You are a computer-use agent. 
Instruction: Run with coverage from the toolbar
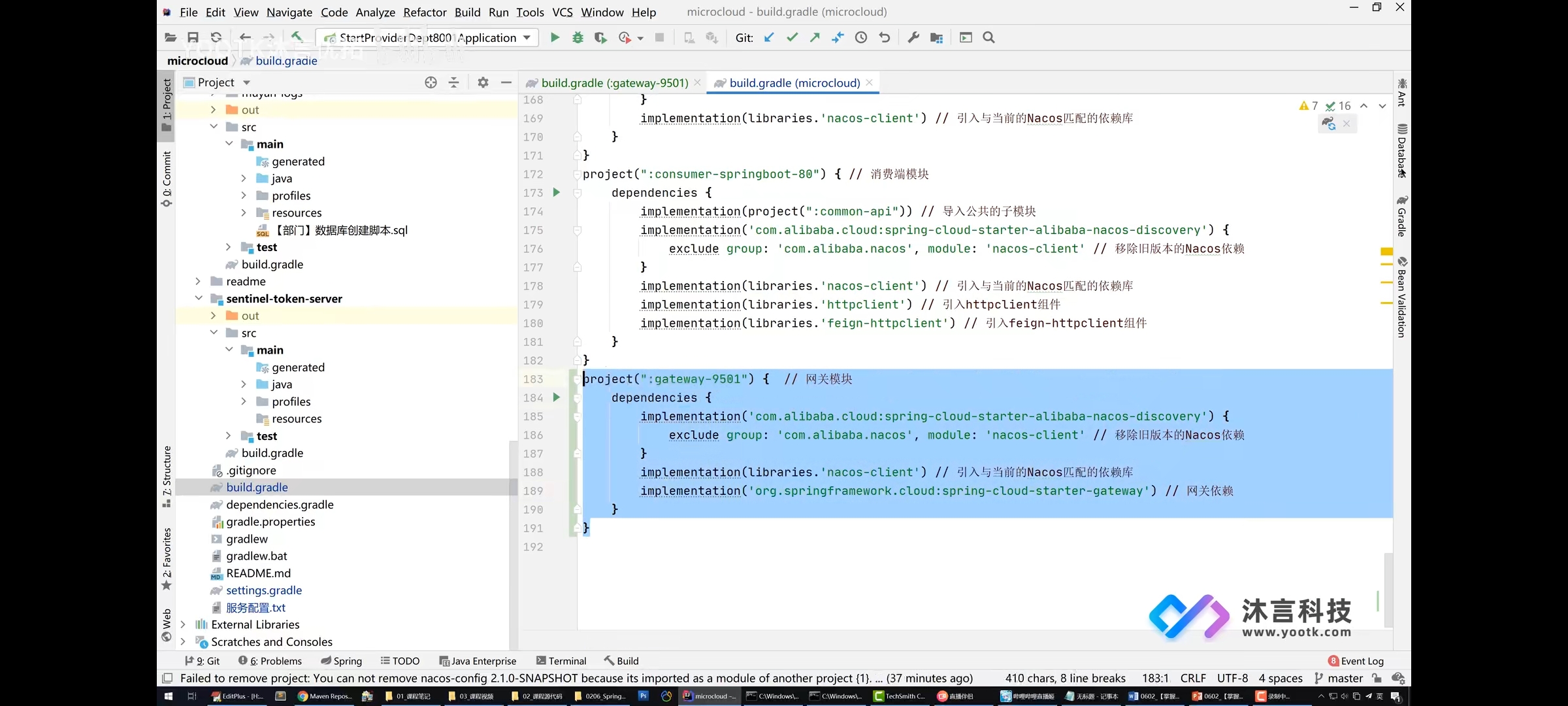[x=600, y=38]
